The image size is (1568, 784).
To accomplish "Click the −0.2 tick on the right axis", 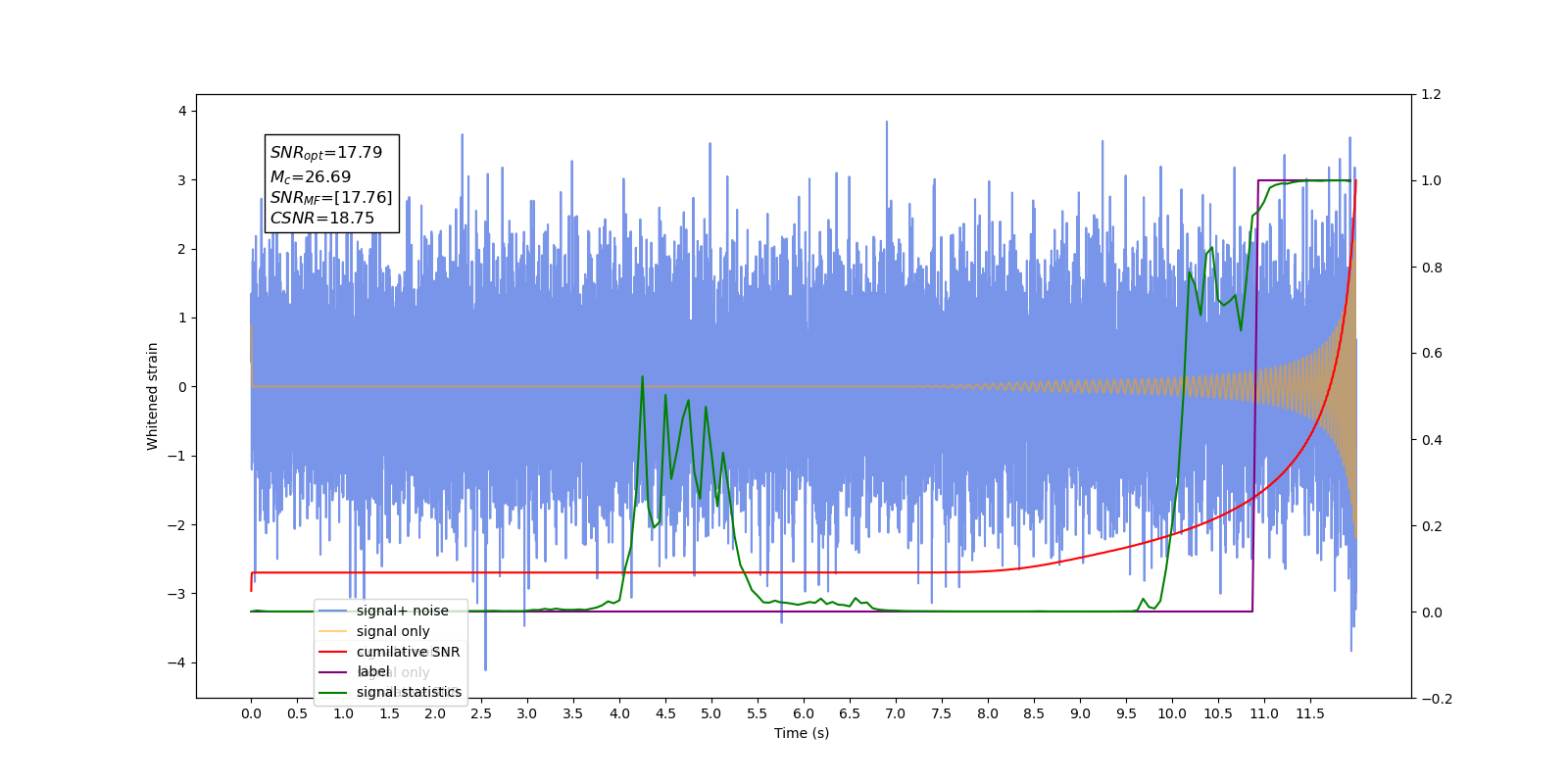I will [1436, 699].
